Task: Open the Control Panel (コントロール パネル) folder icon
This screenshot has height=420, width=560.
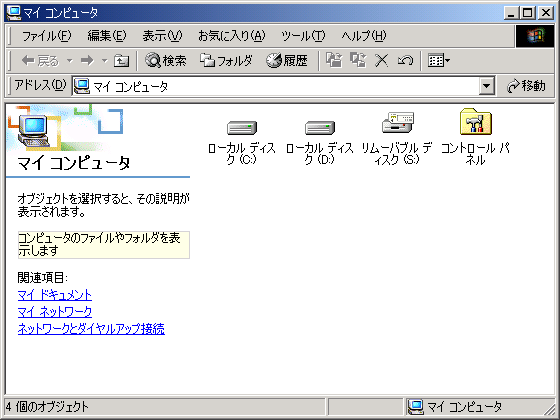Action: 476,122
